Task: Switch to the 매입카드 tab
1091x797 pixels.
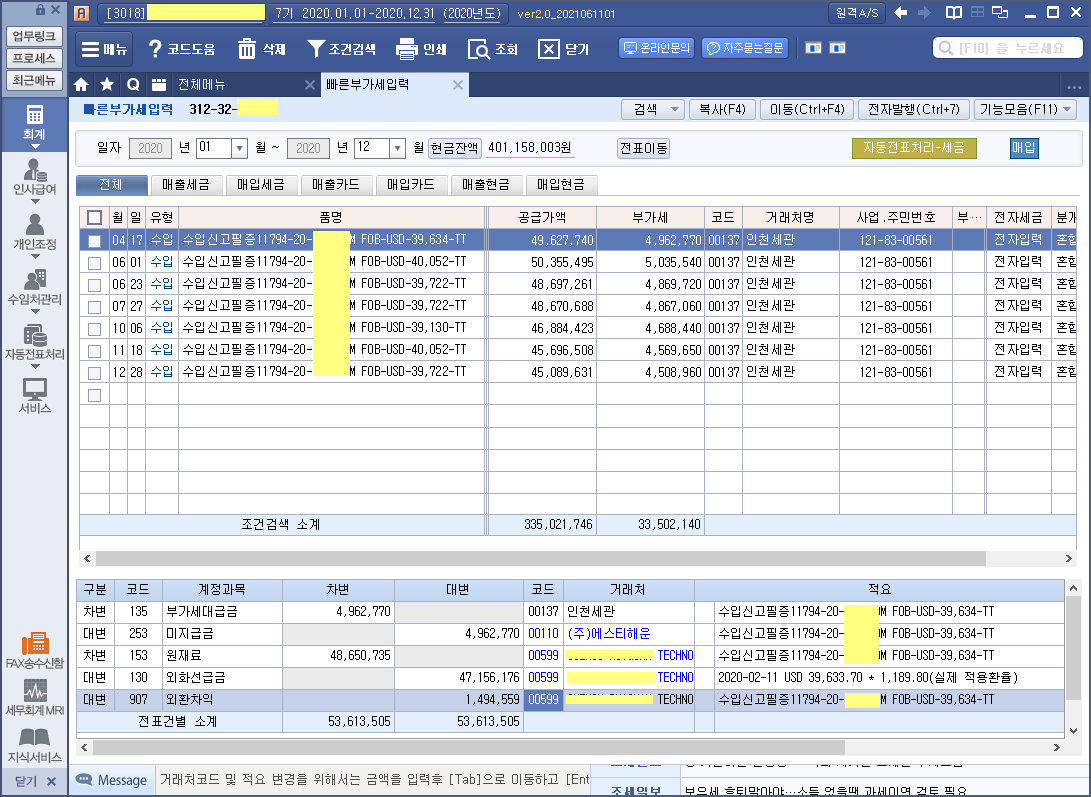Action: click(x=411, y=184)
